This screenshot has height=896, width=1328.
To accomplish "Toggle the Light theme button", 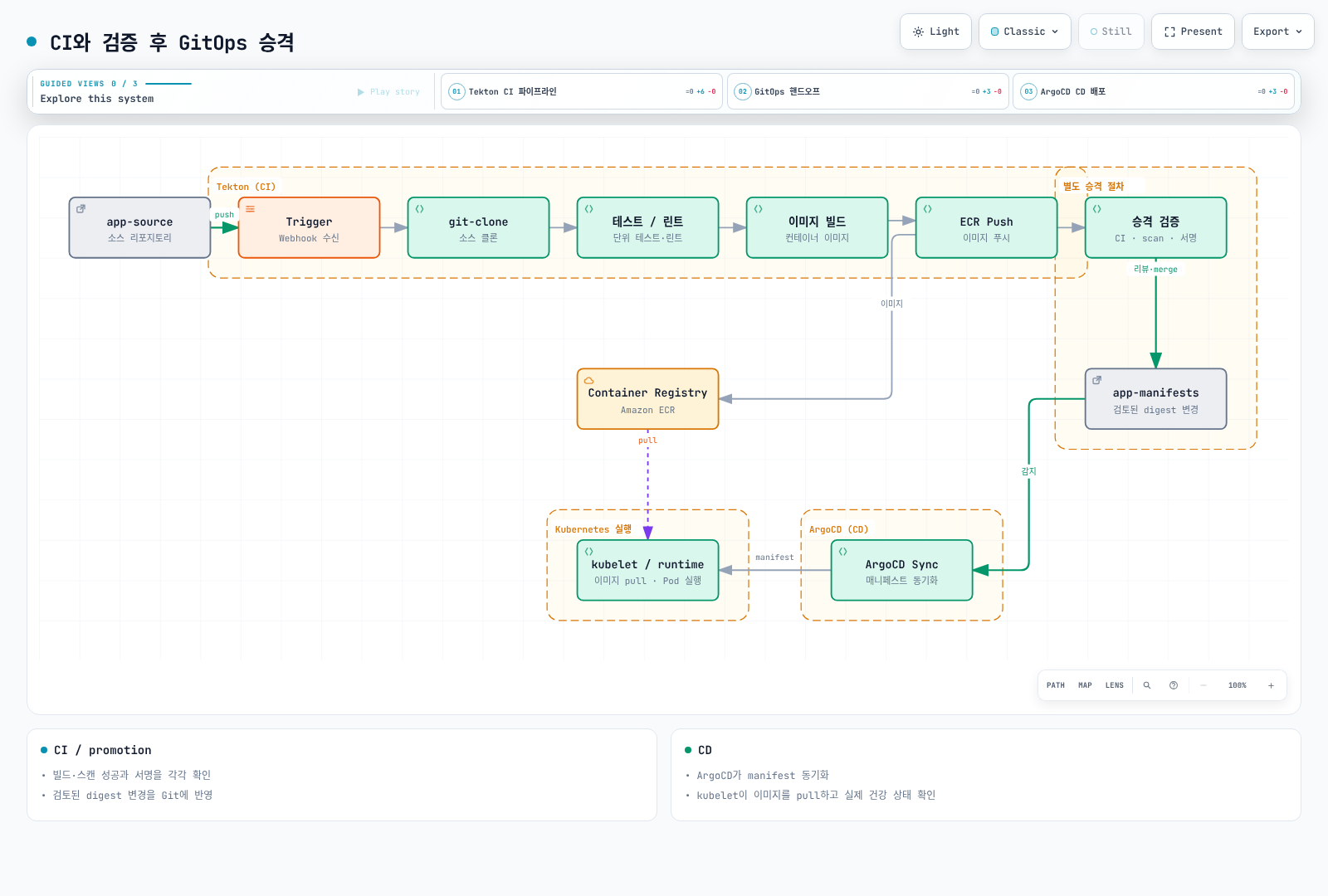I will [x=935, y=32].
